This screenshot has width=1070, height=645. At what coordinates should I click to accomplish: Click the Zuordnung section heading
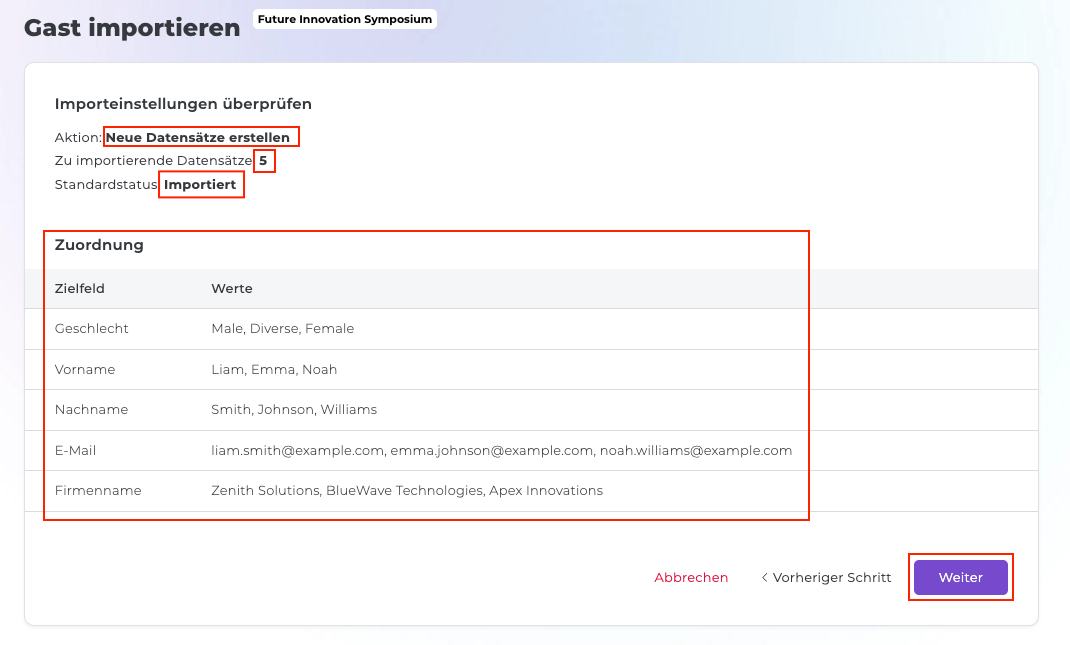[x=99, y=245]
